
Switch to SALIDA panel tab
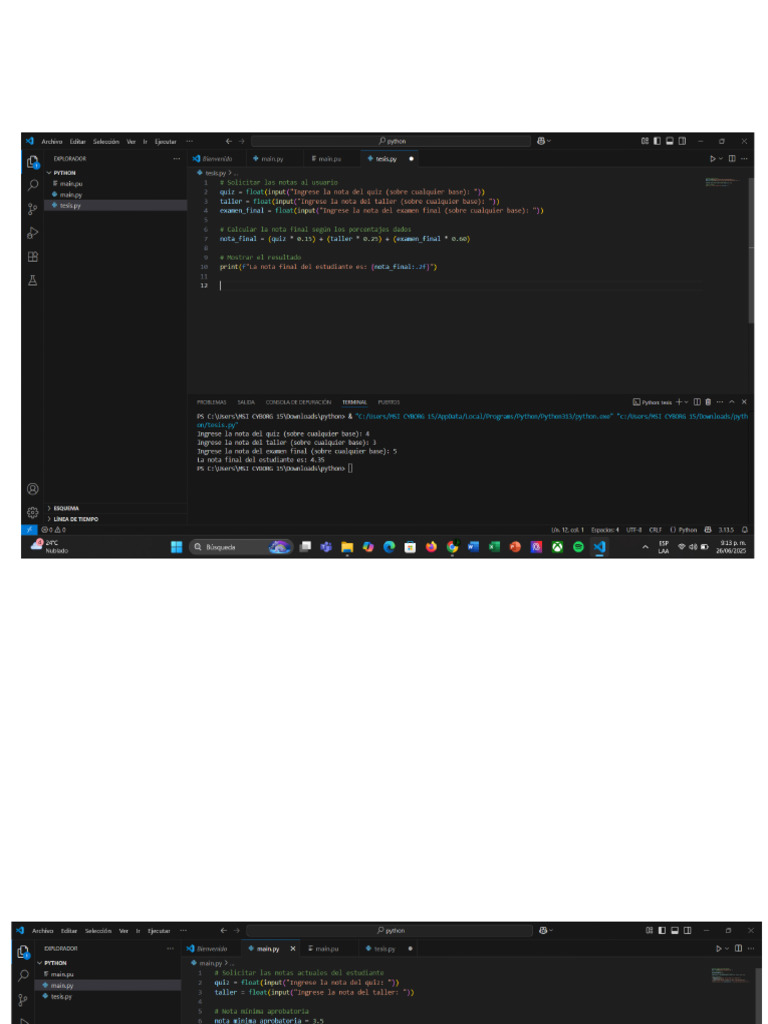[246, 402]
